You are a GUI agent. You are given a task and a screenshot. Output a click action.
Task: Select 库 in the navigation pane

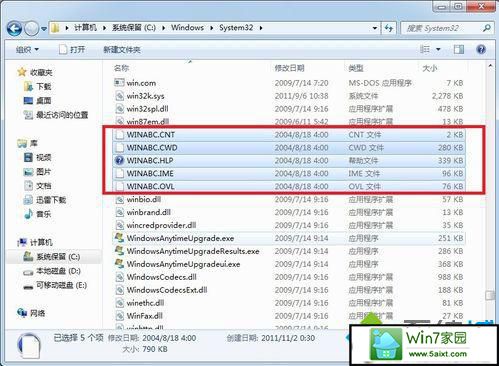point(34,143)
